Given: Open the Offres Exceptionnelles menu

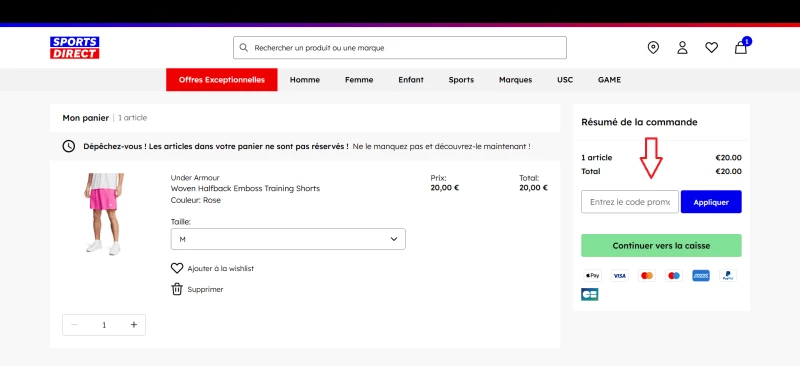Looking at the screenshot, I should point(221,80).
